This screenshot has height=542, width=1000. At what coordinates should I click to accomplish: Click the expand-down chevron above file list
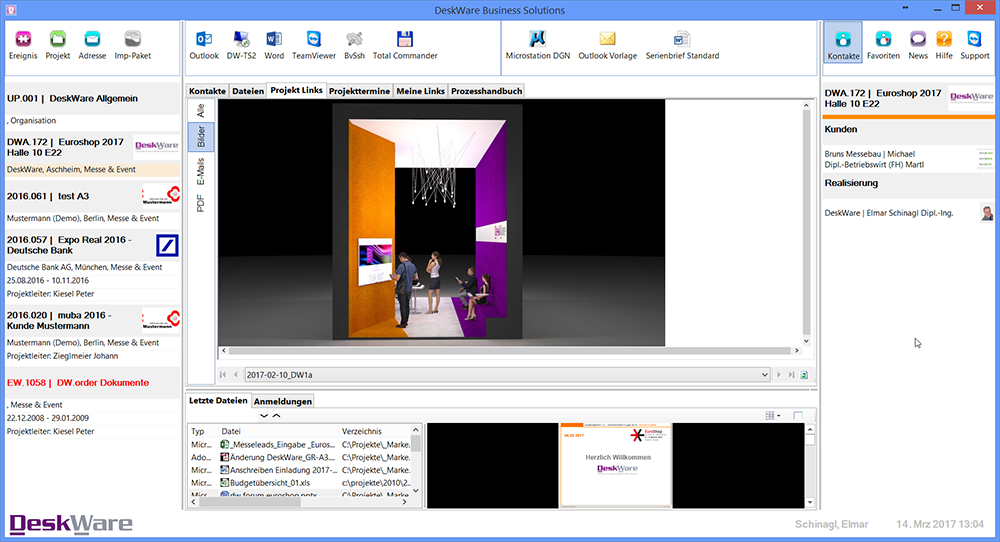coord(264,415)
